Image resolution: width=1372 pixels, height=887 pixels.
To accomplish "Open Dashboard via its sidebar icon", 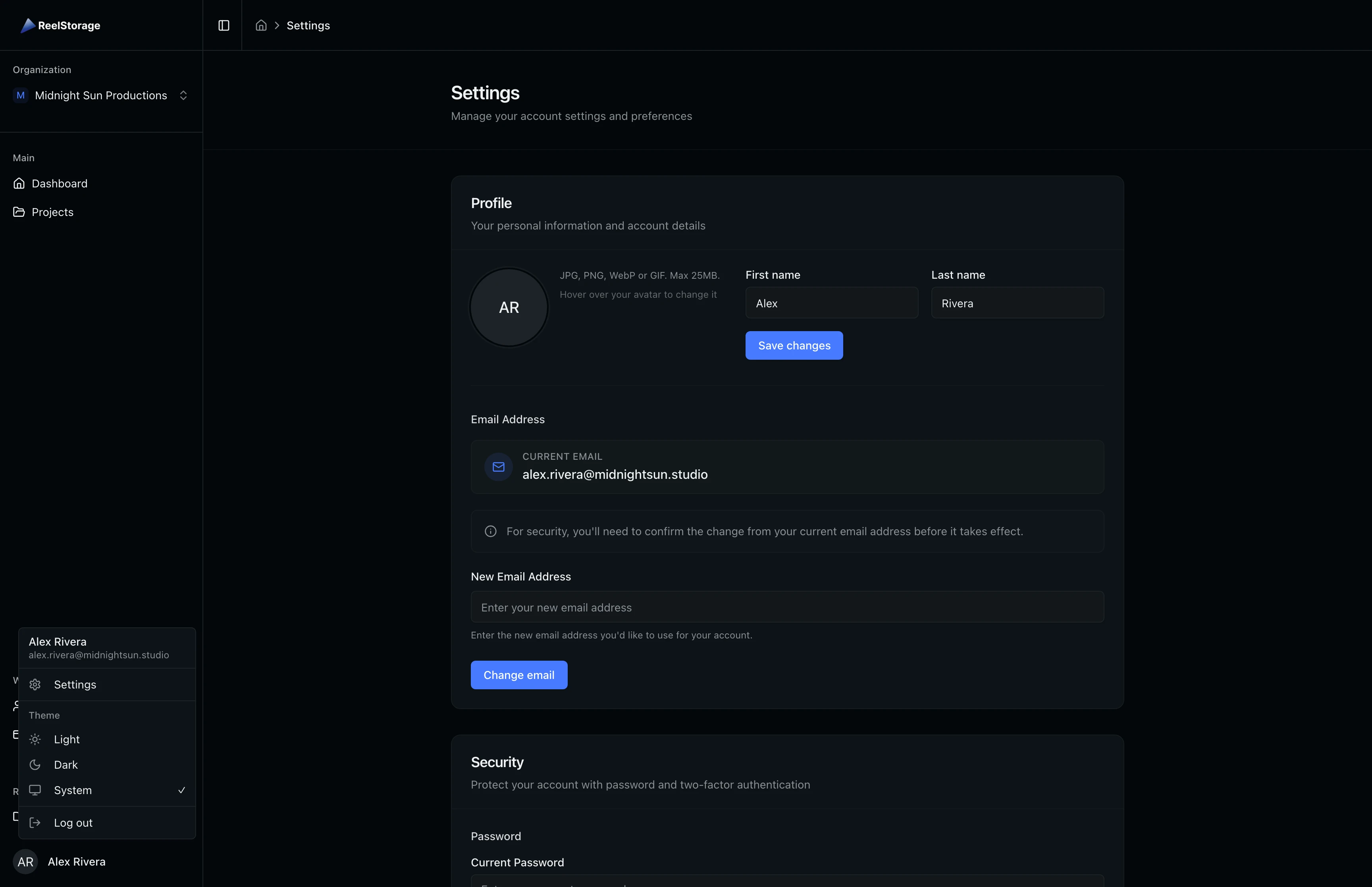I will [19, 183].
